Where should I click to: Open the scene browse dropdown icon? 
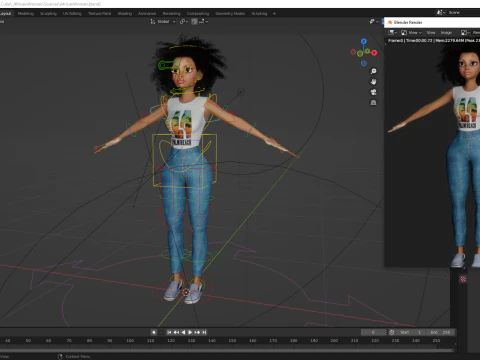click(441, 12)
